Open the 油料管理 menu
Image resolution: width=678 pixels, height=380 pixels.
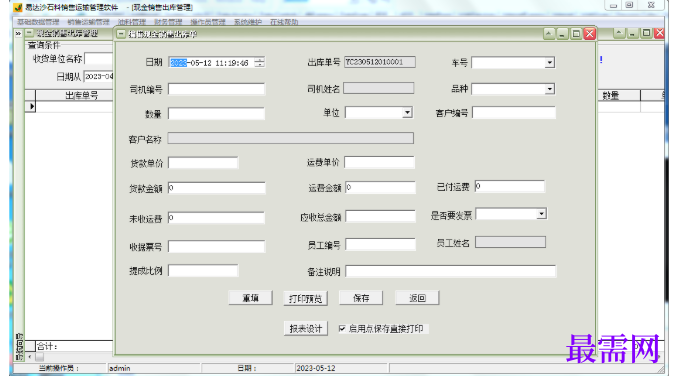[x=131, y=22]
